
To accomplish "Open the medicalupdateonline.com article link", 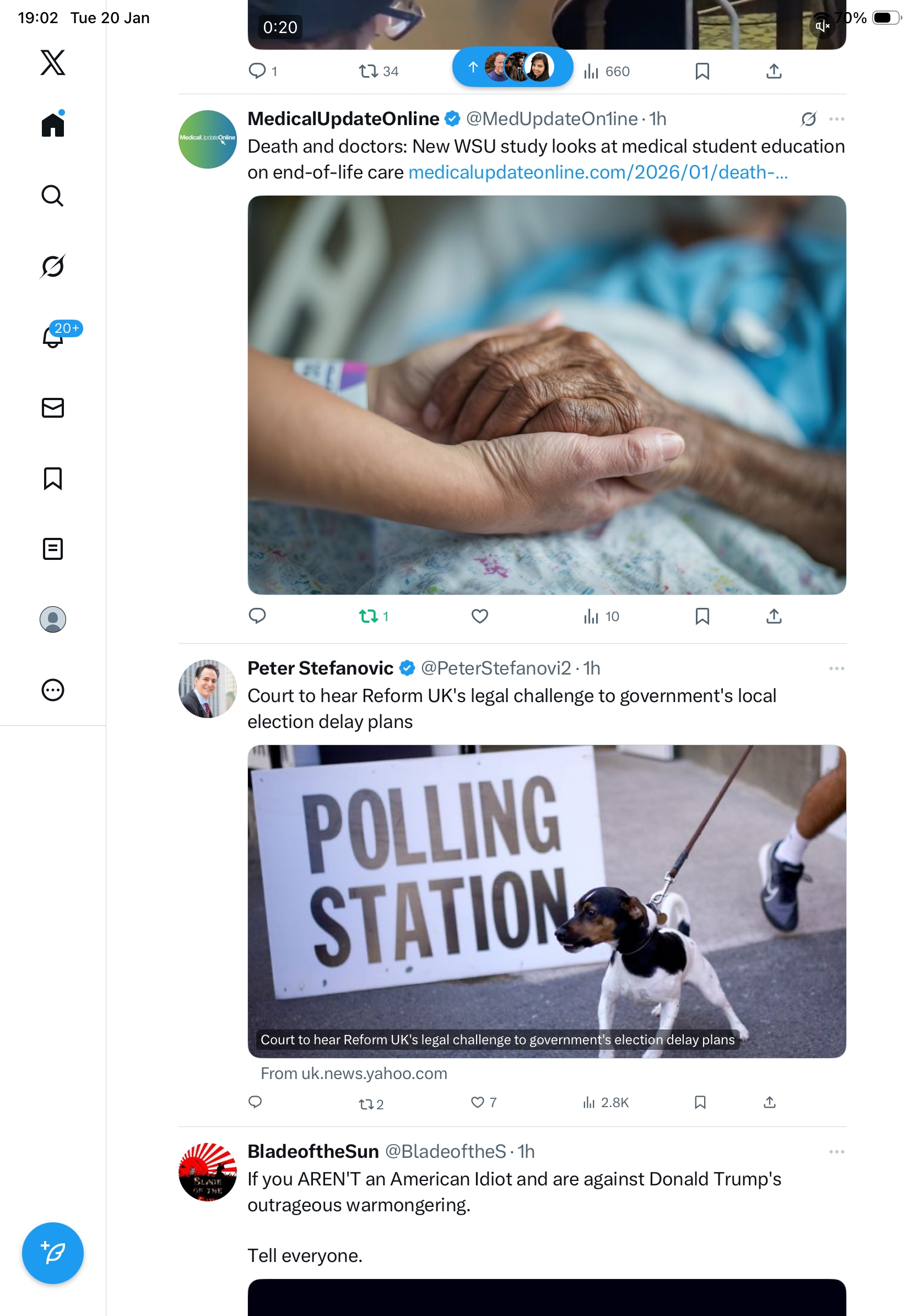I will tap(598, 172).
